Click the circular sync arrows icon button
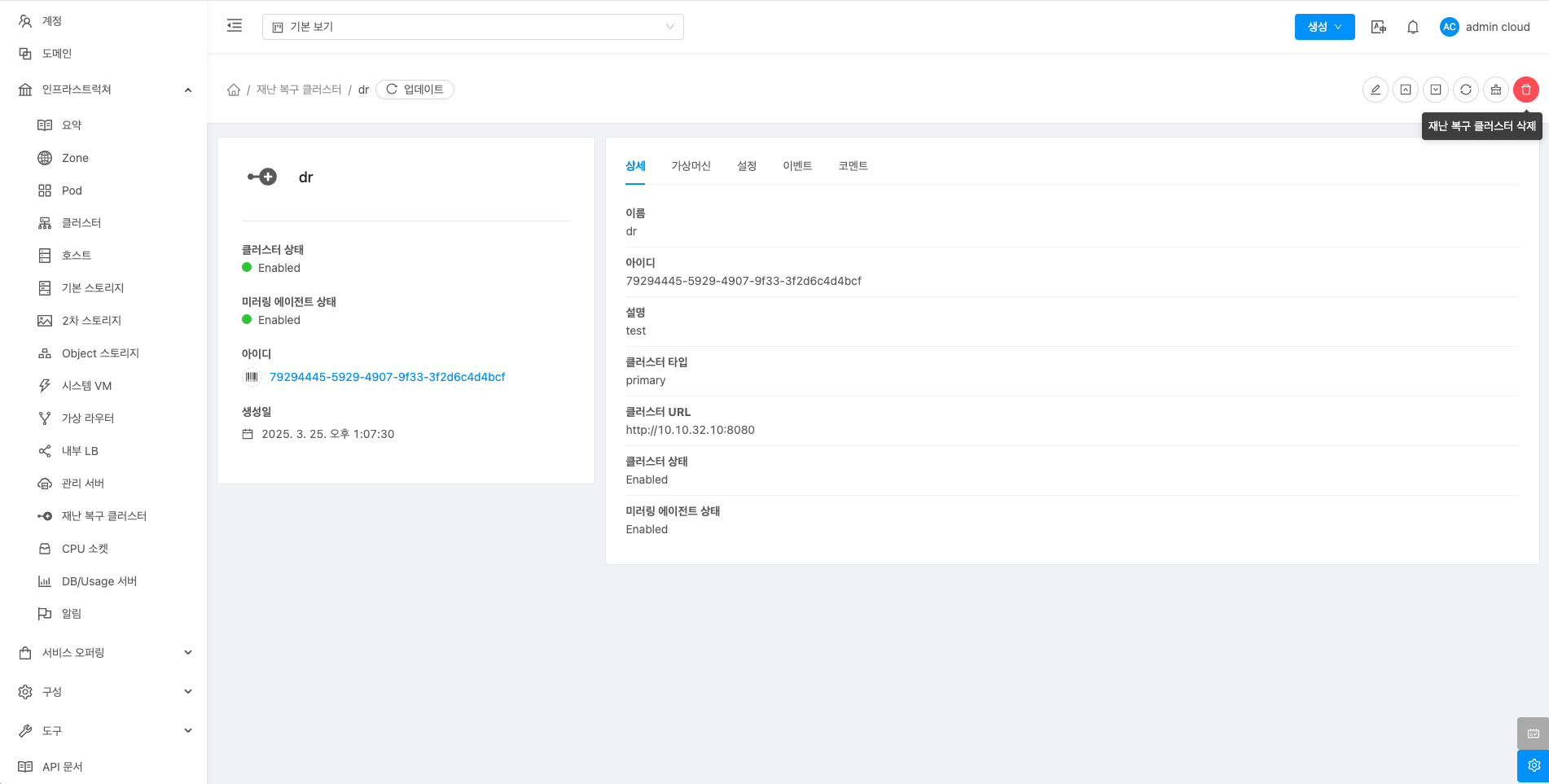The width and height of the screenshot is (1549, 784). [1465, 90]
